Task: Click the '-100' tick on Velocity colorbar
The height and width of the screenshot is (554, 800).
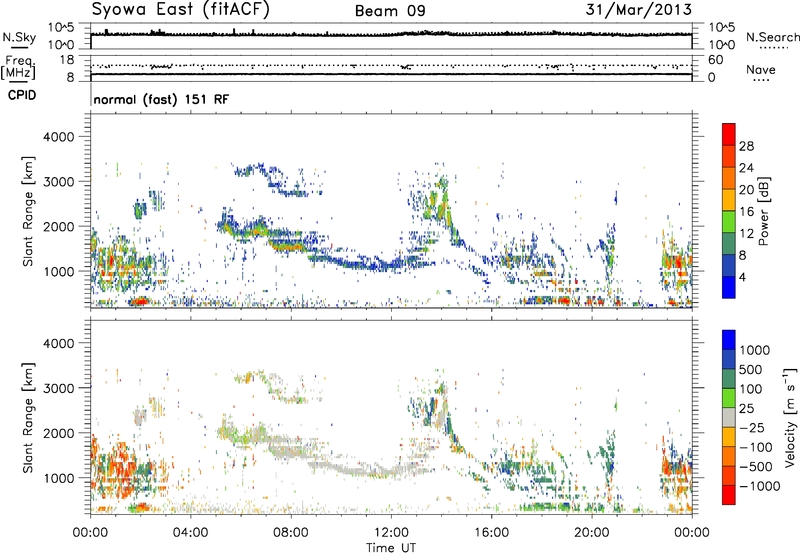Action: tap(755, 447)
